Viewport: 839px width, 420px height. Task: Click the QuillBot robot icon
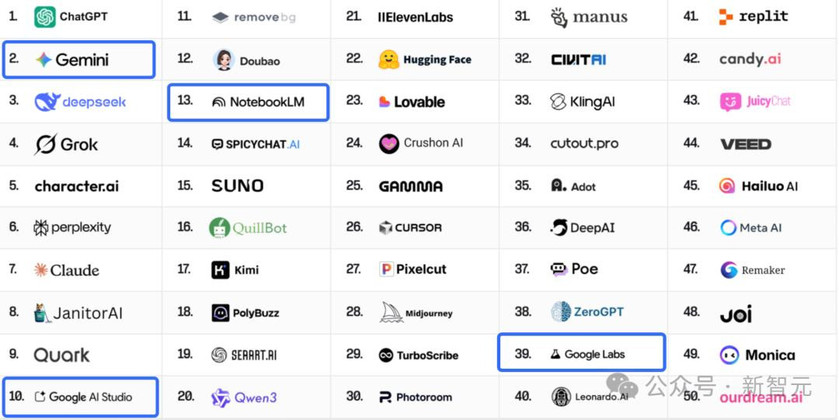tap(220, 228)
